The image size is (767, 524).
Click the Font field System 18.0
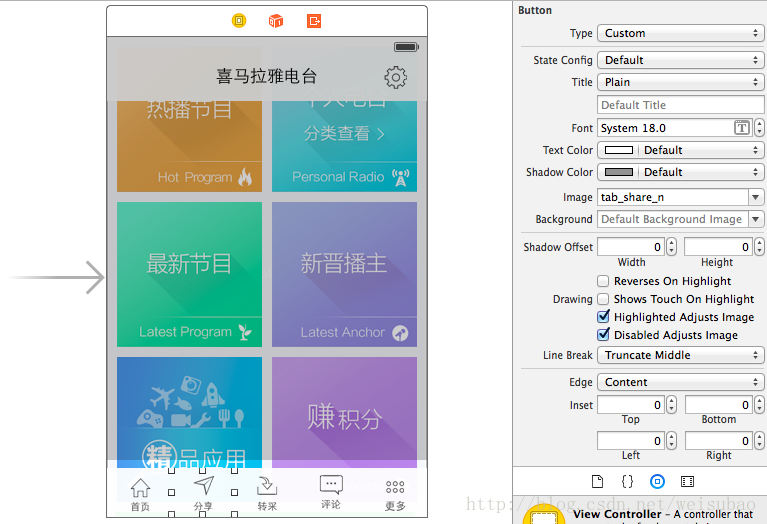667,128
